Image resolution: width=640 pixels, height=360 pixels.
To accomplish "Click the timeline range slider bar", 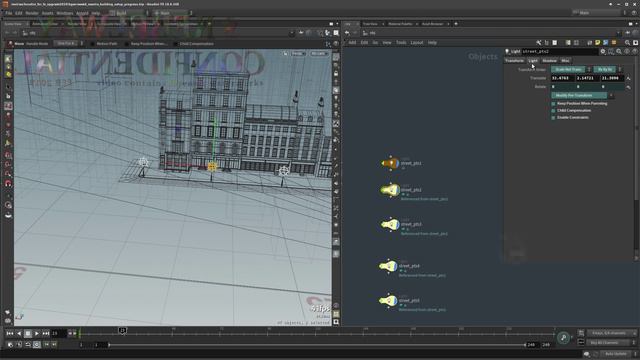I will pos(317,345).
